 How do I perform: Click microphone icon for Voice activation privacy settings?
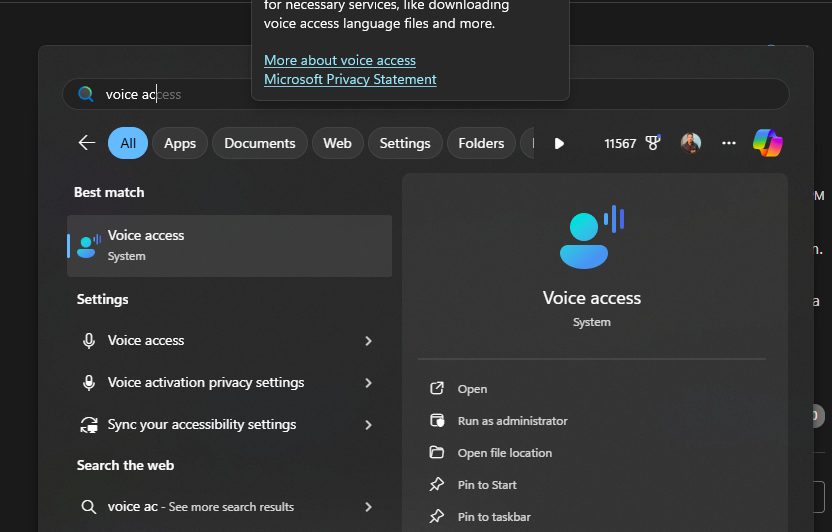click(x=89, y=383)
